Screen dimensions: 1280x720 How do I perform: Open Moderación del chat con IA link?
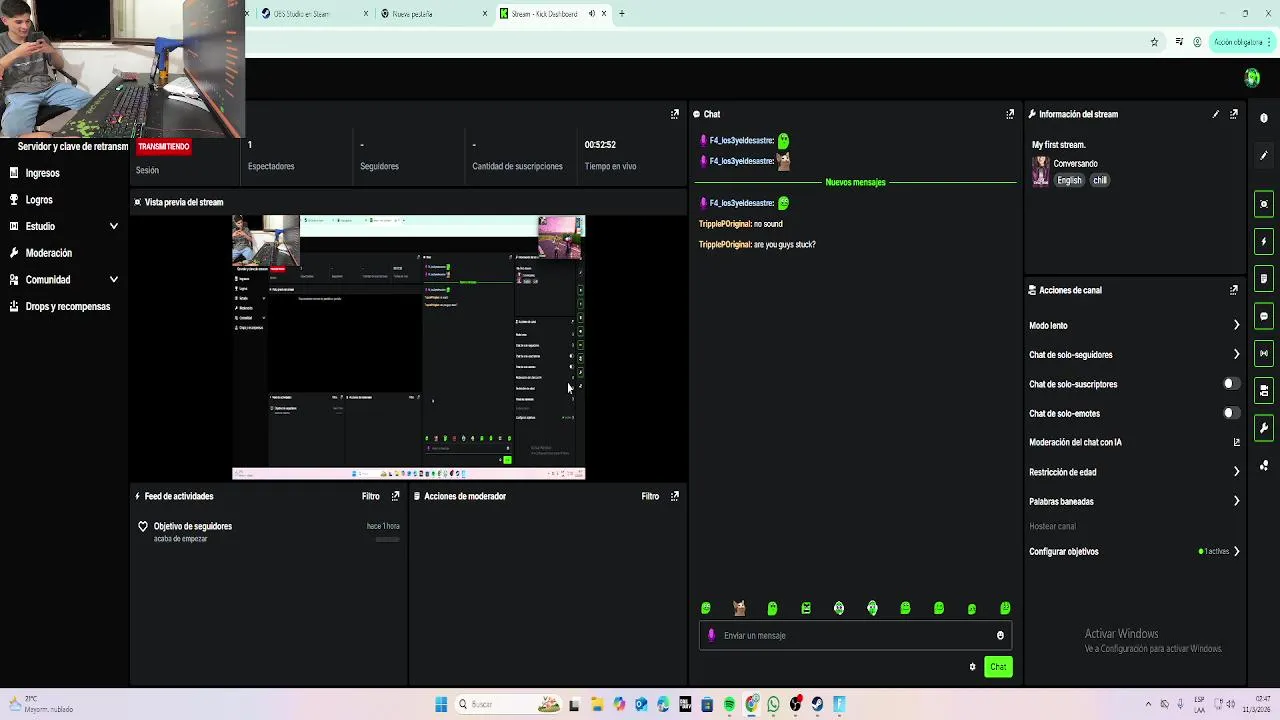point(1134,442)
